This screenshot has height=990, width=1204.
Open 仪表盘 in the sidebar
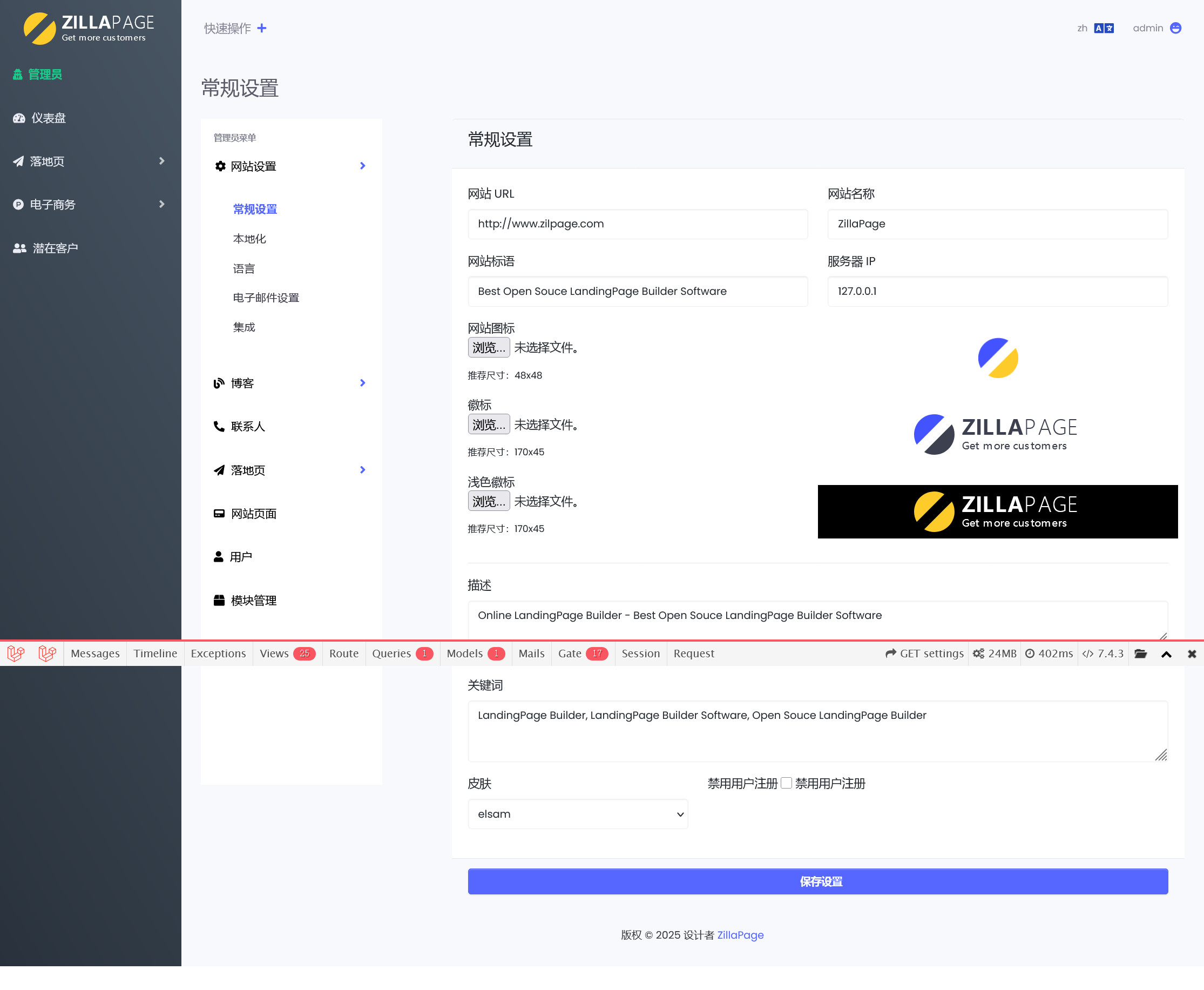(x=49, y=118)
